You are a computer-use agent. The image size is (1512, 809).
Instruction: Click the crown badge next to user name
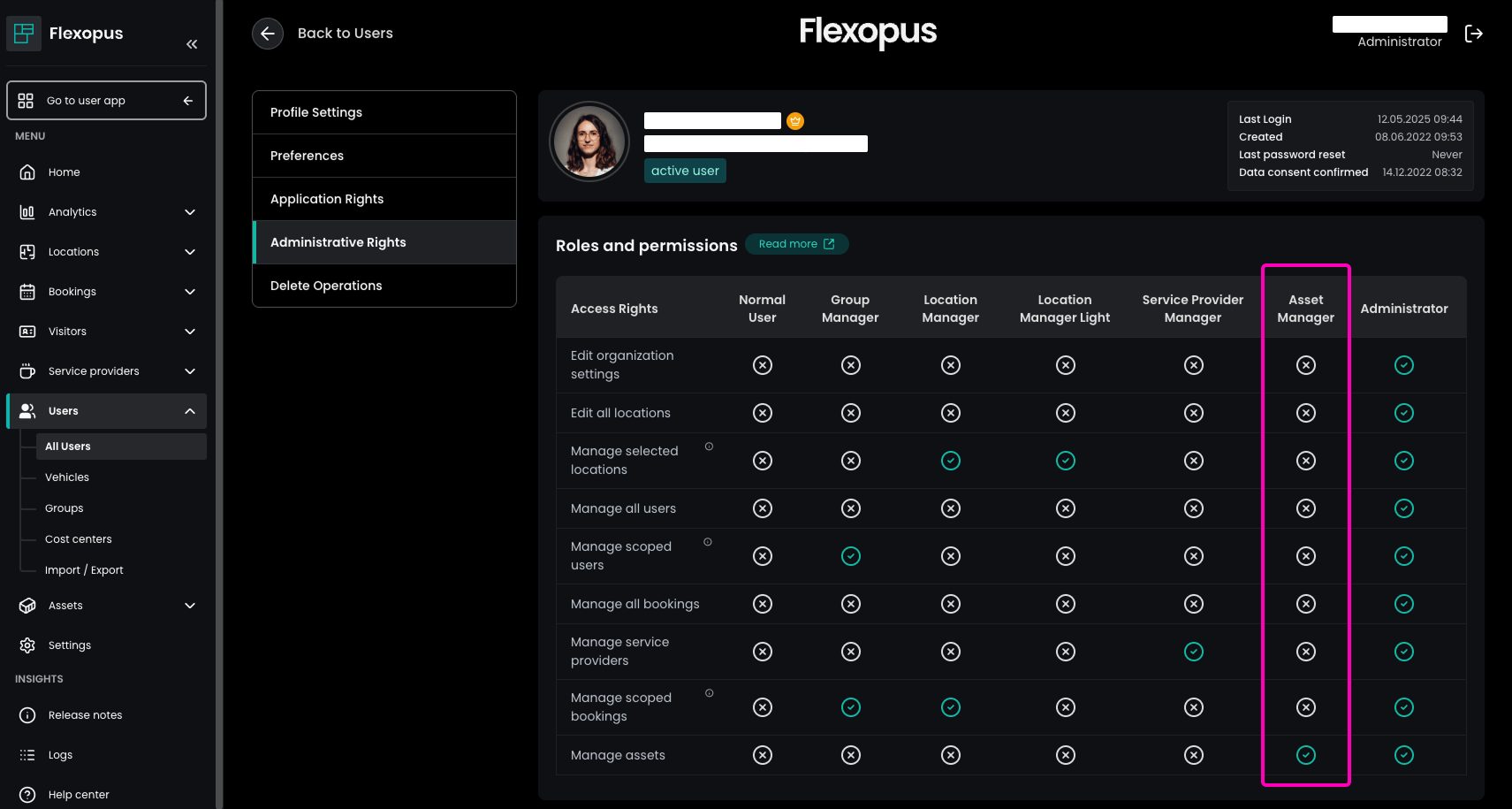coord(795,121)
